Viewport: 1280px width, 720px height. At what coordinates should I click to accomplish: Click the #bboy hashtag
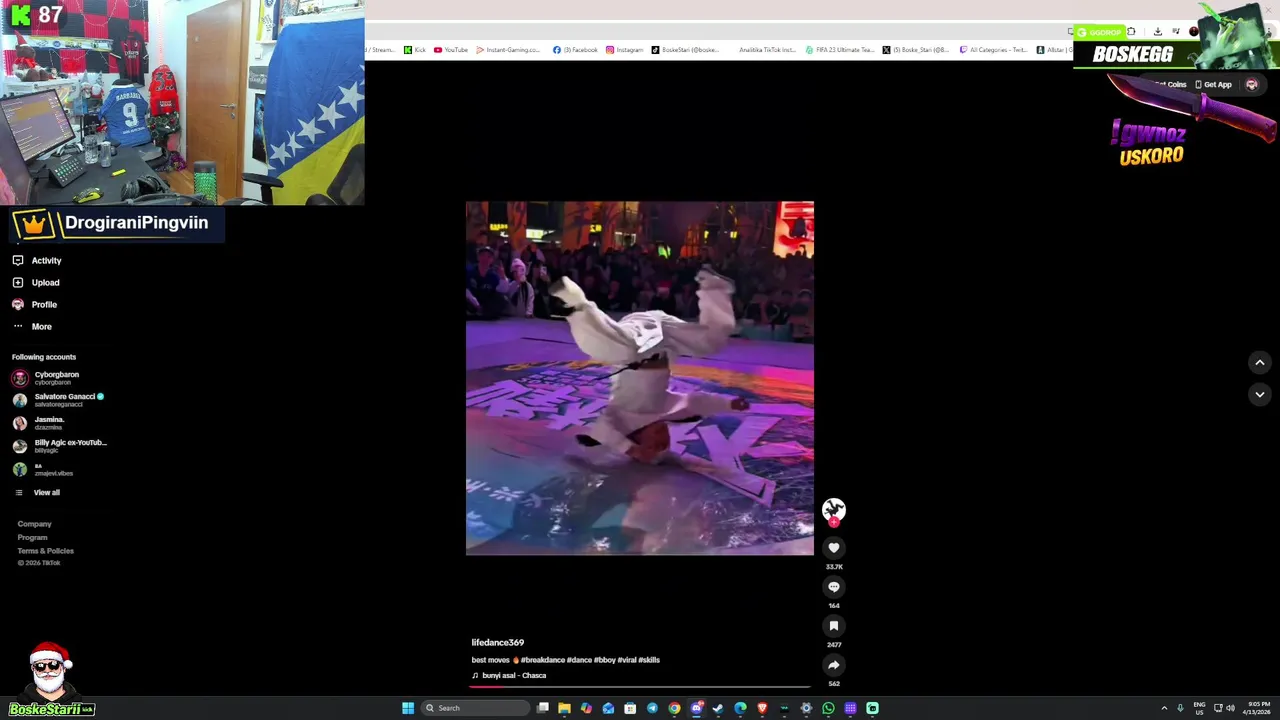[x=605, y=660]
